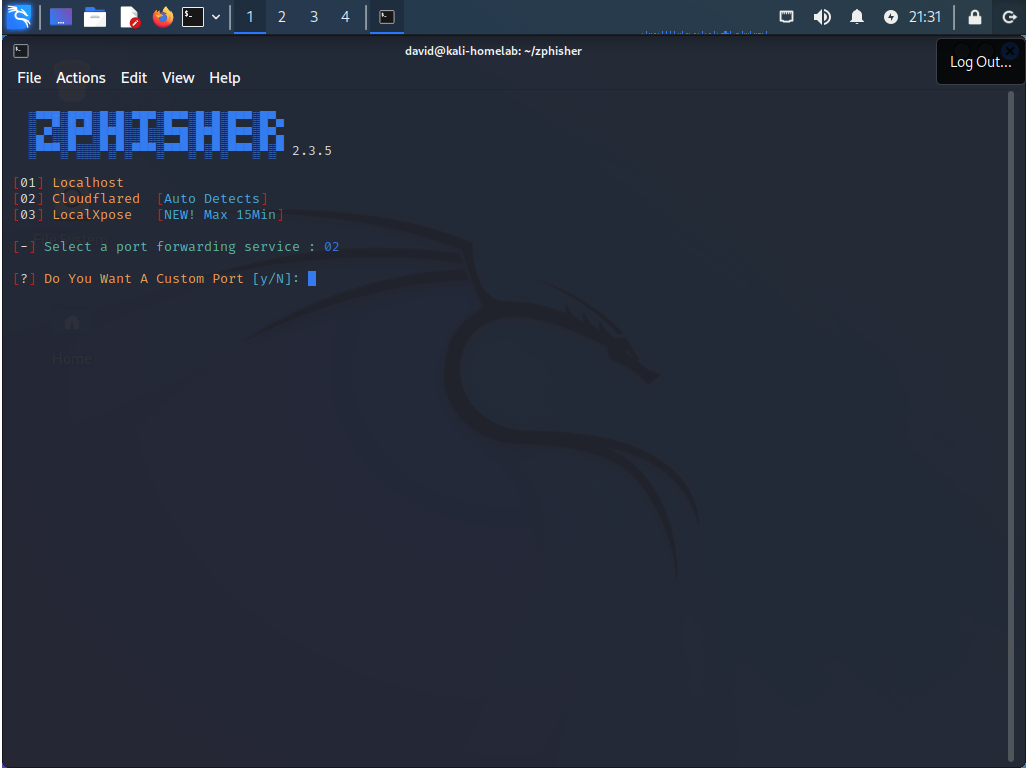Click the entered value 02
The height and width of the screenshot is (769, 1026).
tap(332, 247)
